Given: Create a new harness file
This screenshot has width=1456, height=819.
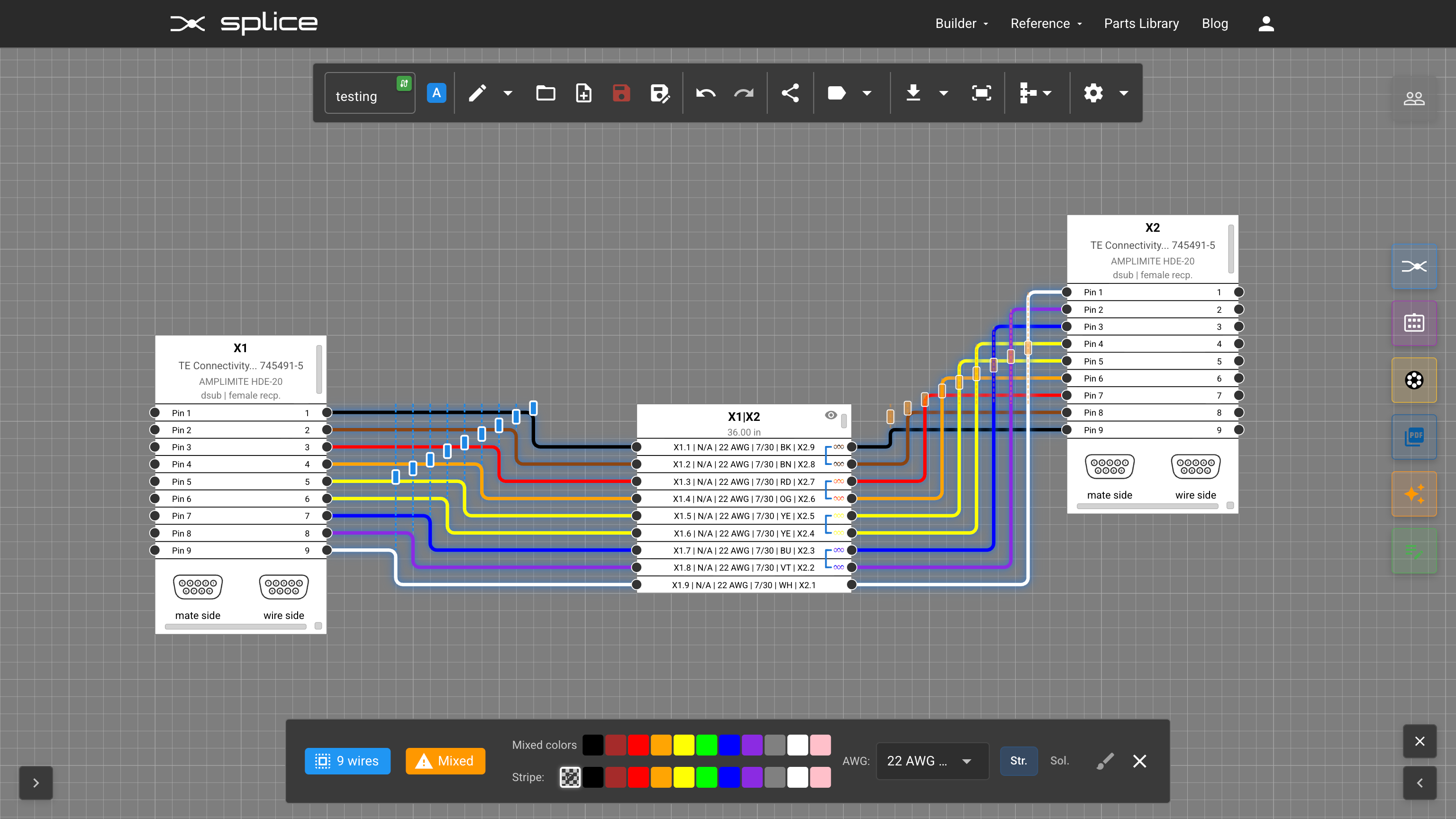Looking at the screenshot, I should (583, 93).
